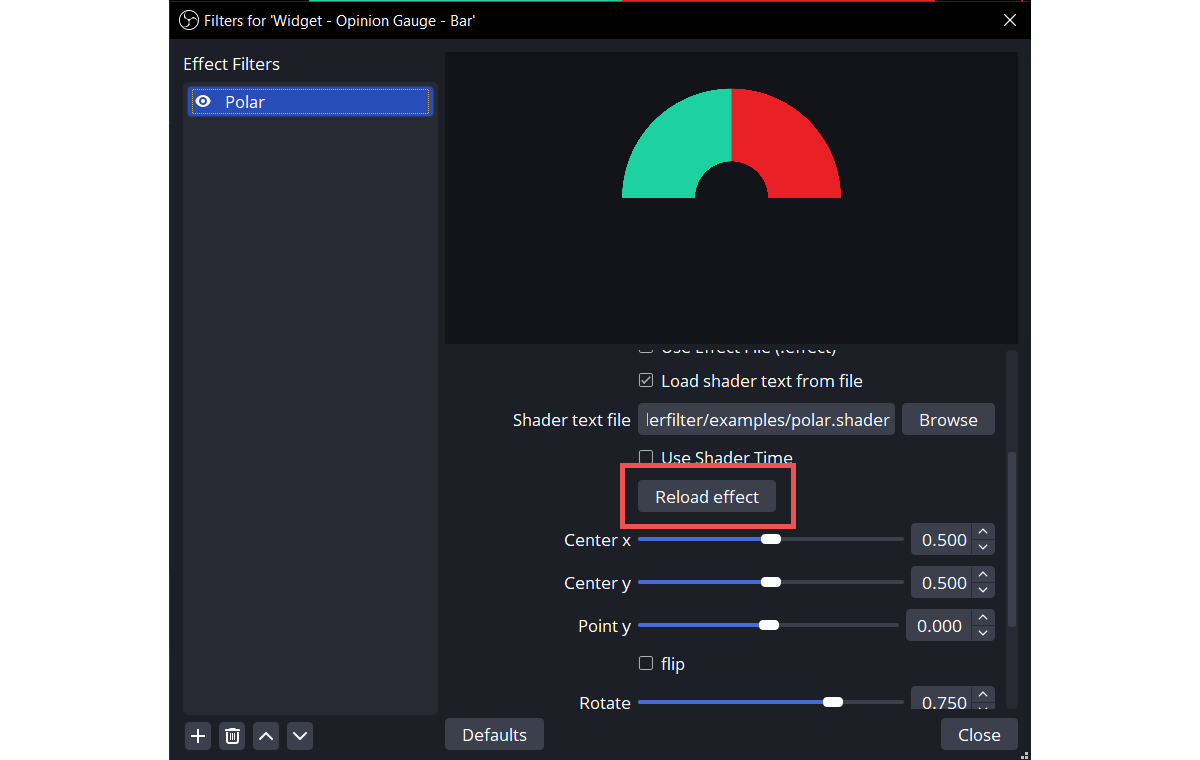Decrease Center x with down stepper arrow
Viewport: 1200px width, 760px height.
[x=983, y=548]
